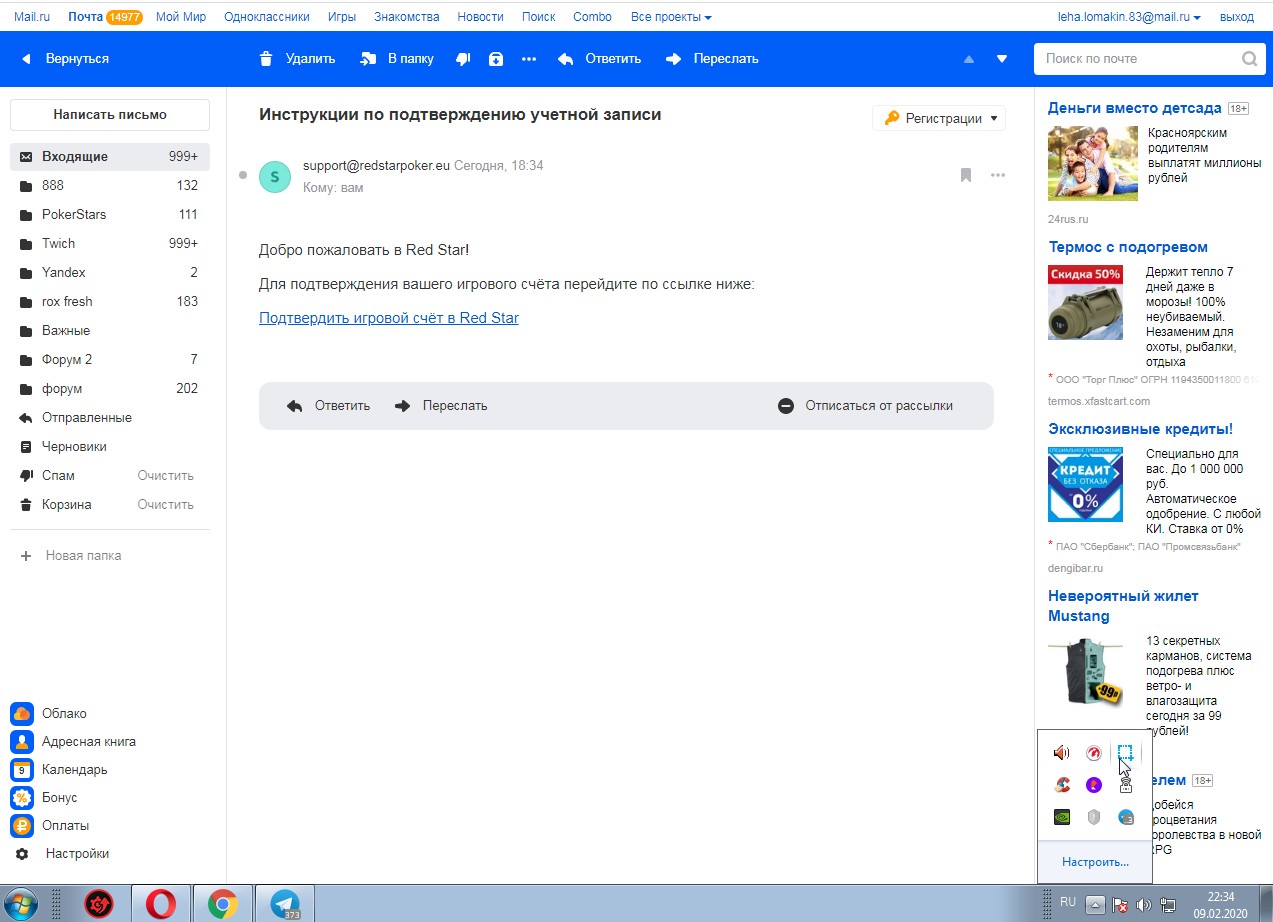1273x922 pixels.
Task: Delete the email using the trash toolbar icon
Action: (265, 59)
